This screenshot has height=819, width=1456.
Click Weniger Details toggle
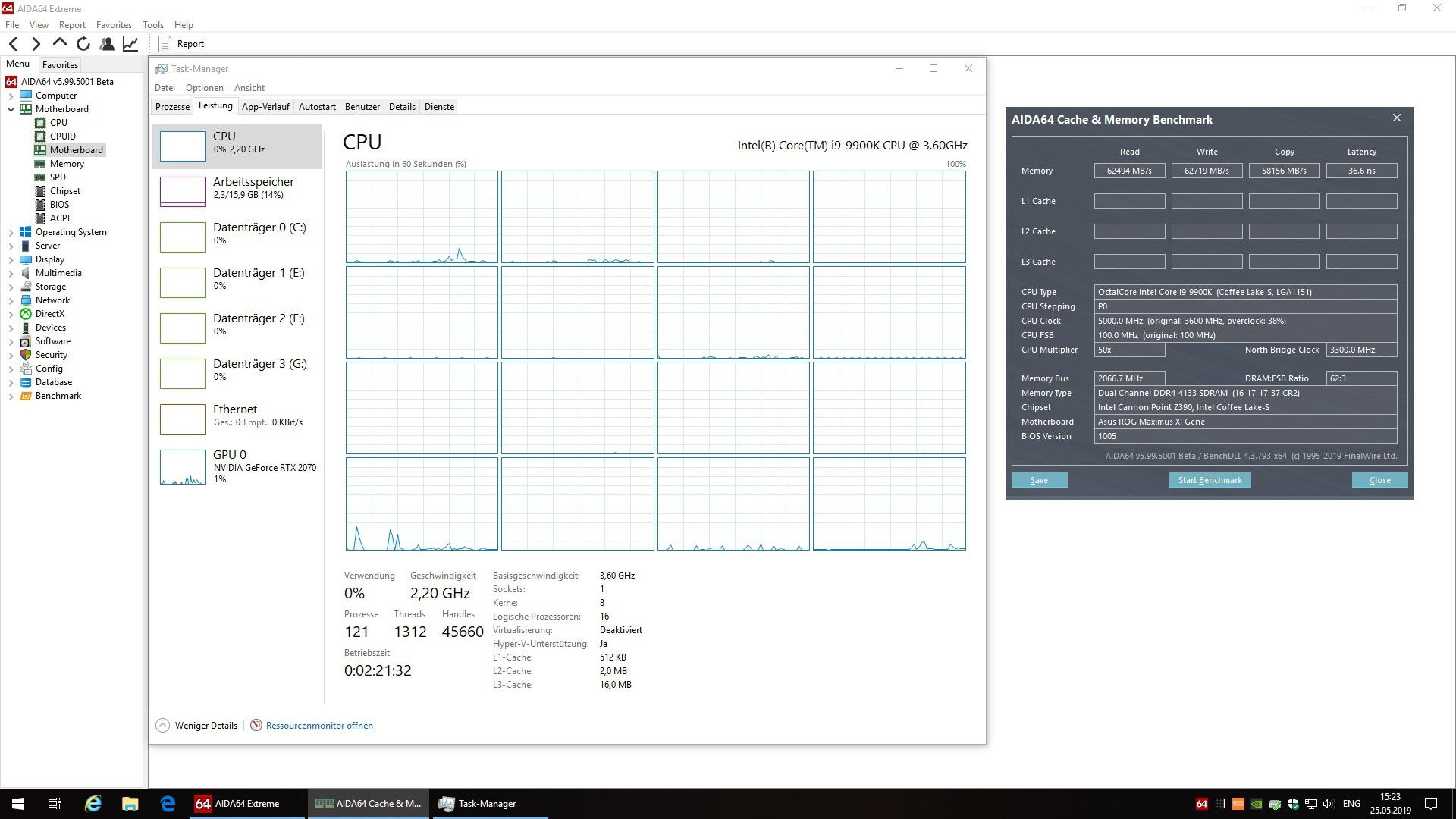click(197, 726)
